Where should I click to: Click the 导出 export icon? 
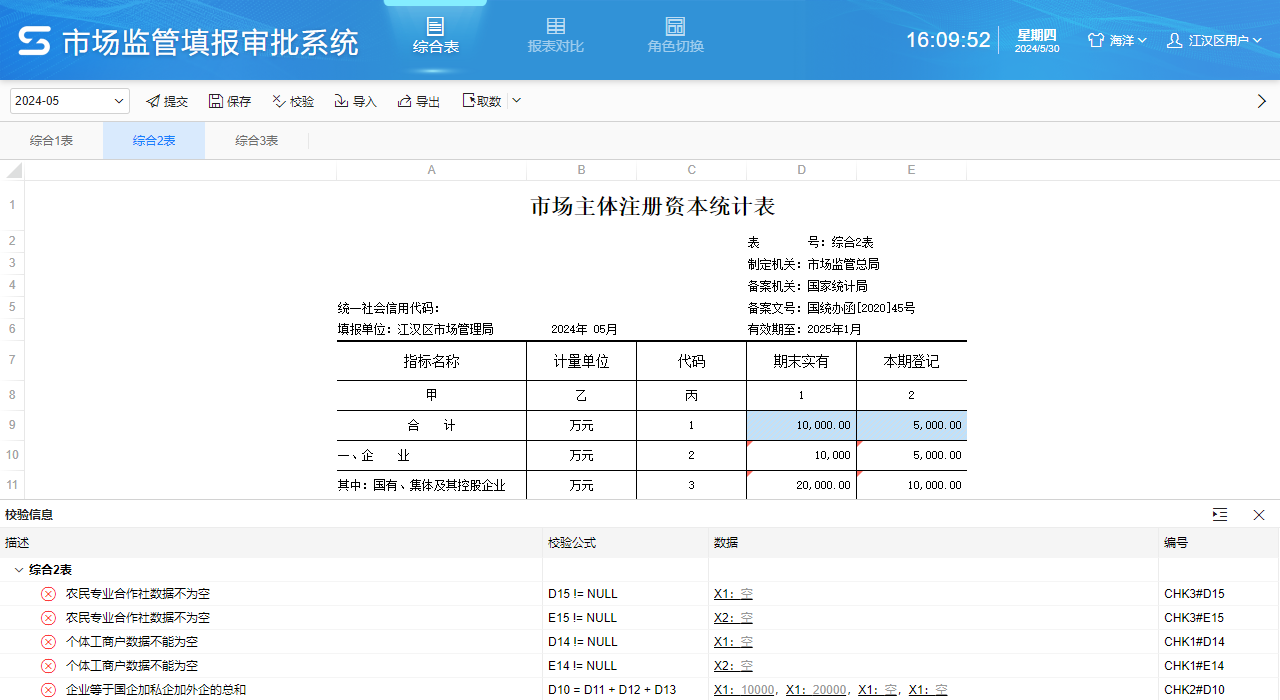pos(404,100)
